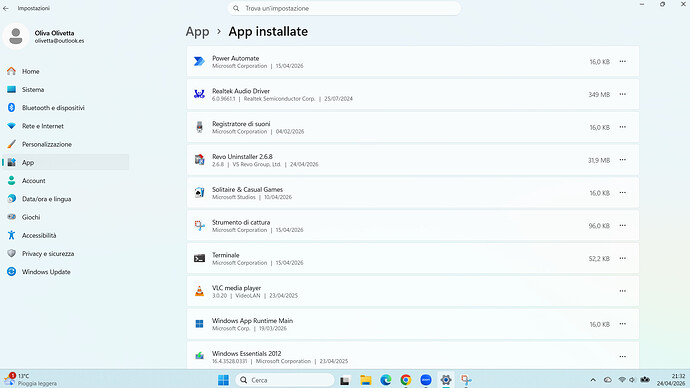Click the Terminale app name
Screen dimensions: 690x388
tap(226, 255)
